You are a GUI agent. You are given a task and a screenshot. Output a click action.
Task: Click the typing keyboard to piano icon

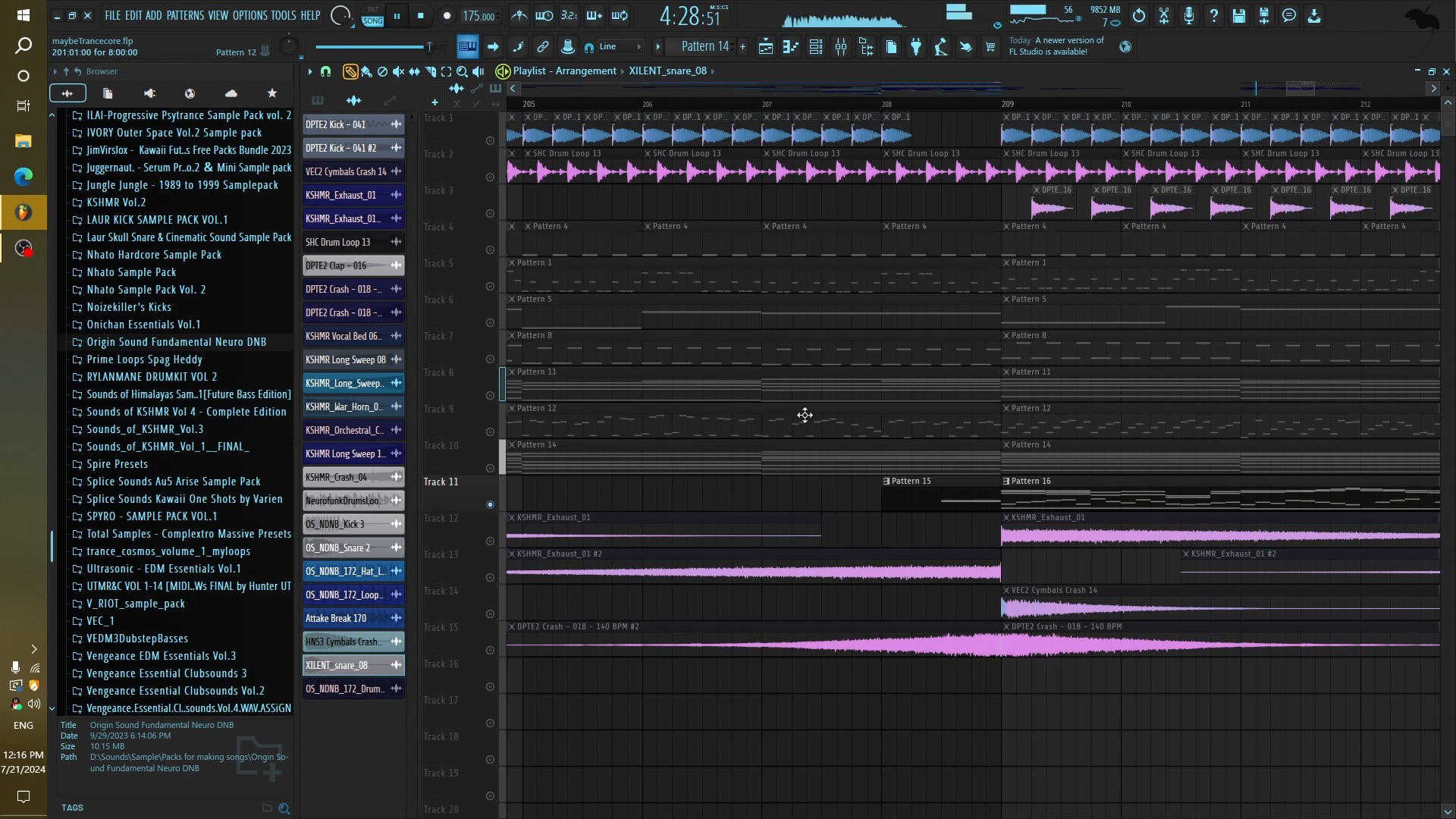point(468,47)
